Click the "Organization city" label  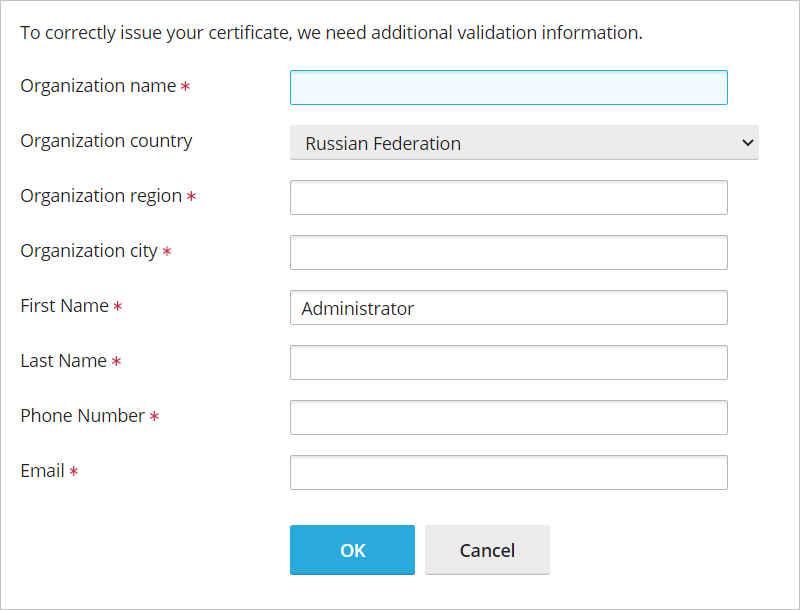click(x=89, y=251)
